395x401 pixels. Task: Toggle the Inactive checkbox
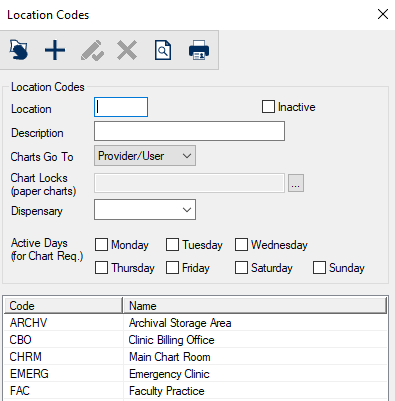click(268, 107)
